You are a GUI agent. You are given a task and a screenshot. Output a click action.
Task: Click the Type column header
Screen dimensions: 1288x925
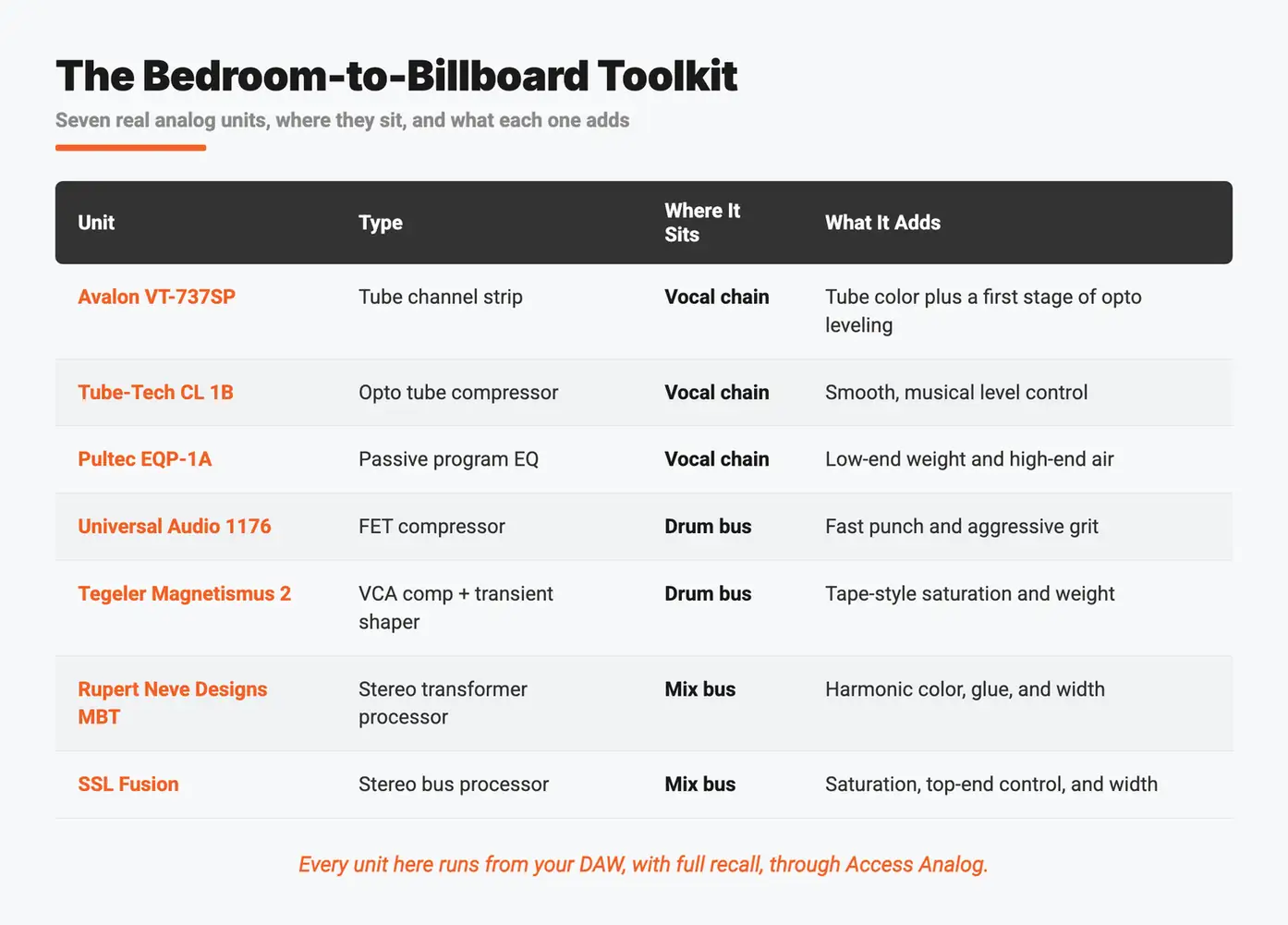click(x=381, y=223)
